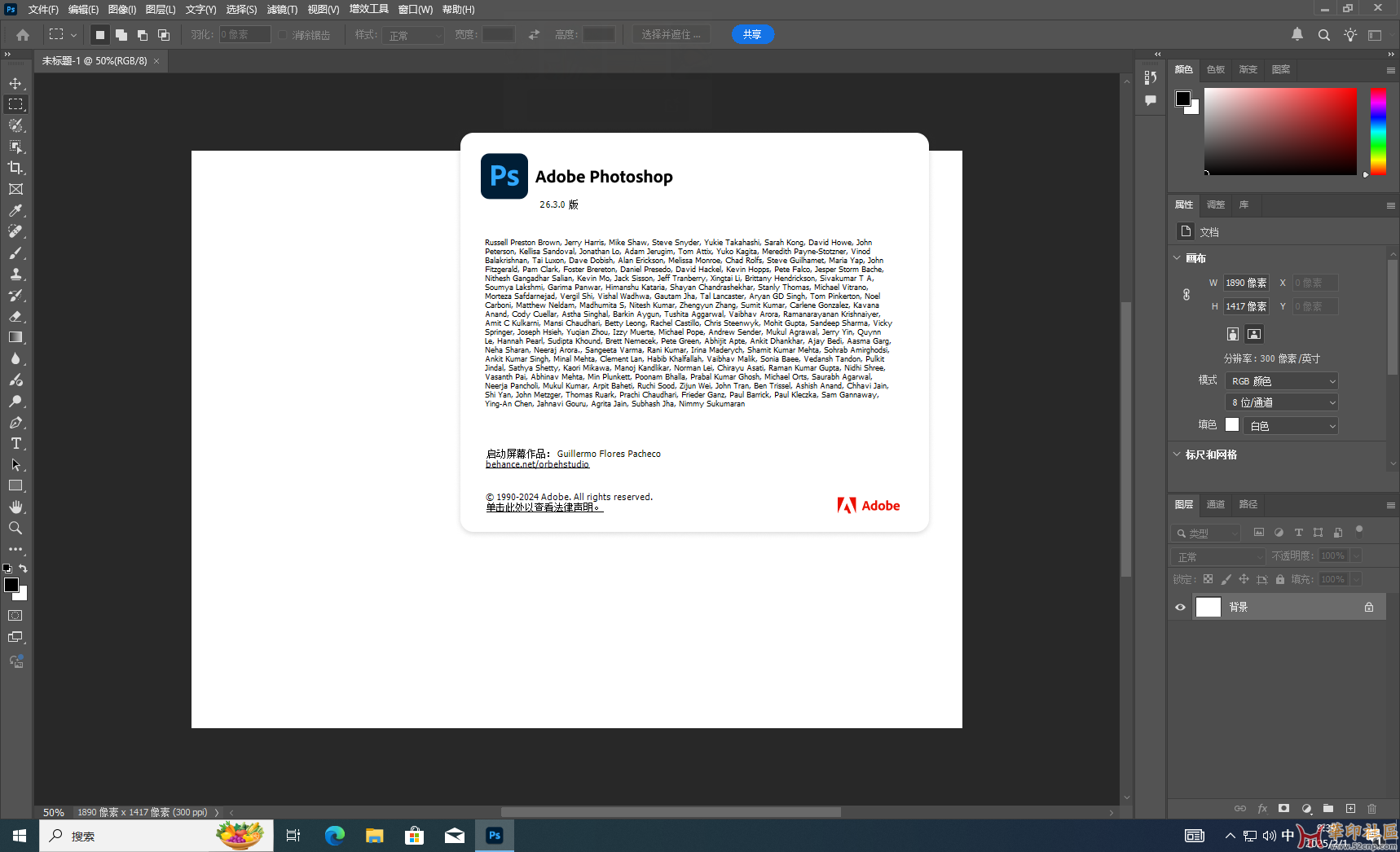Screen dimensions: 1400x852
Task: Open the behance.net/orbehstudio link
Action: (537, 464)
